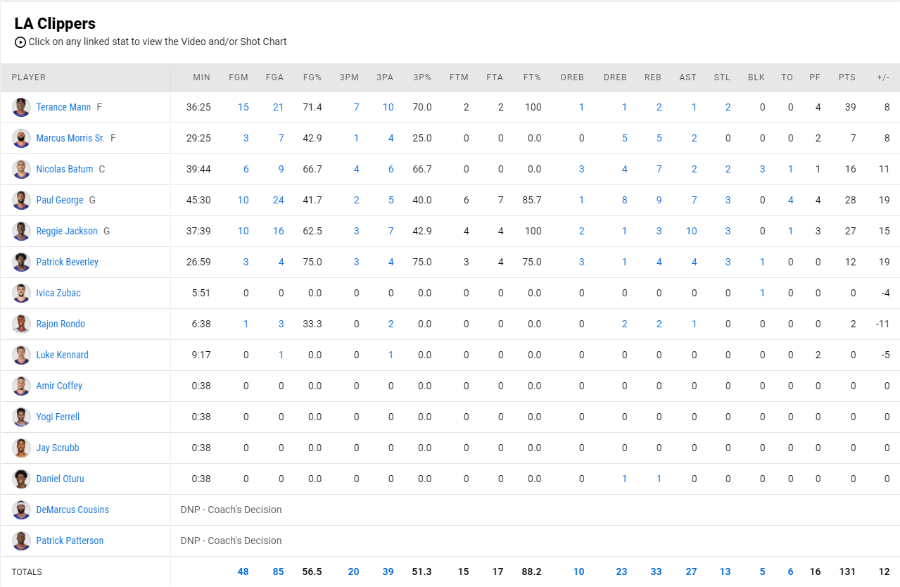Click the FG% column header
Image resolution: width=900 pixels, height=587 pixels.
[x=312, y=77]
